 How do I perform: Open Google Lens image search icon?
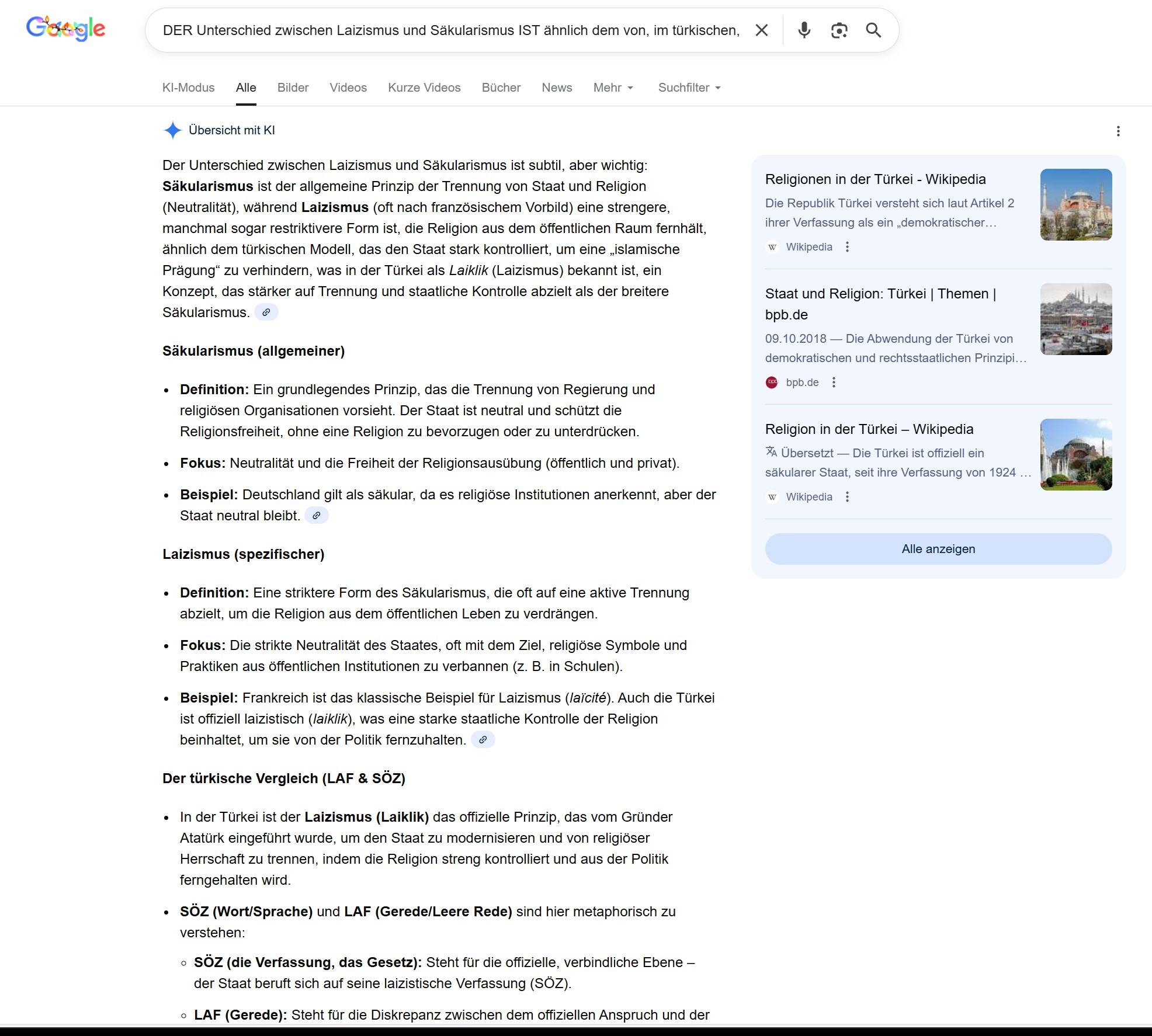click(839, 30)
